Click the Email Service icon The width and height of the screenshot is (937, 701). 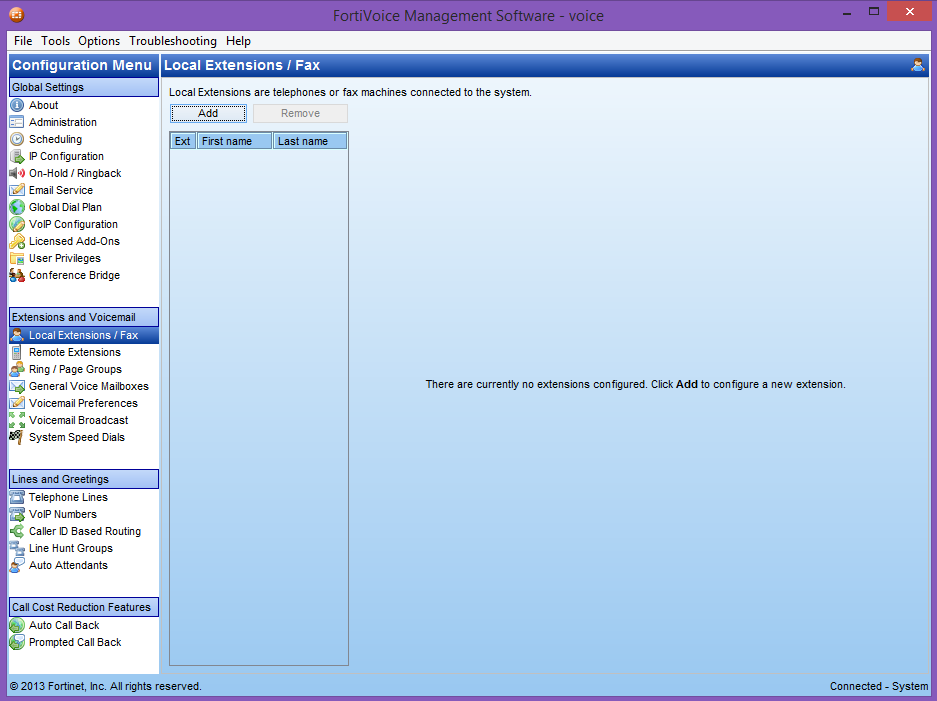click(17, 190)
